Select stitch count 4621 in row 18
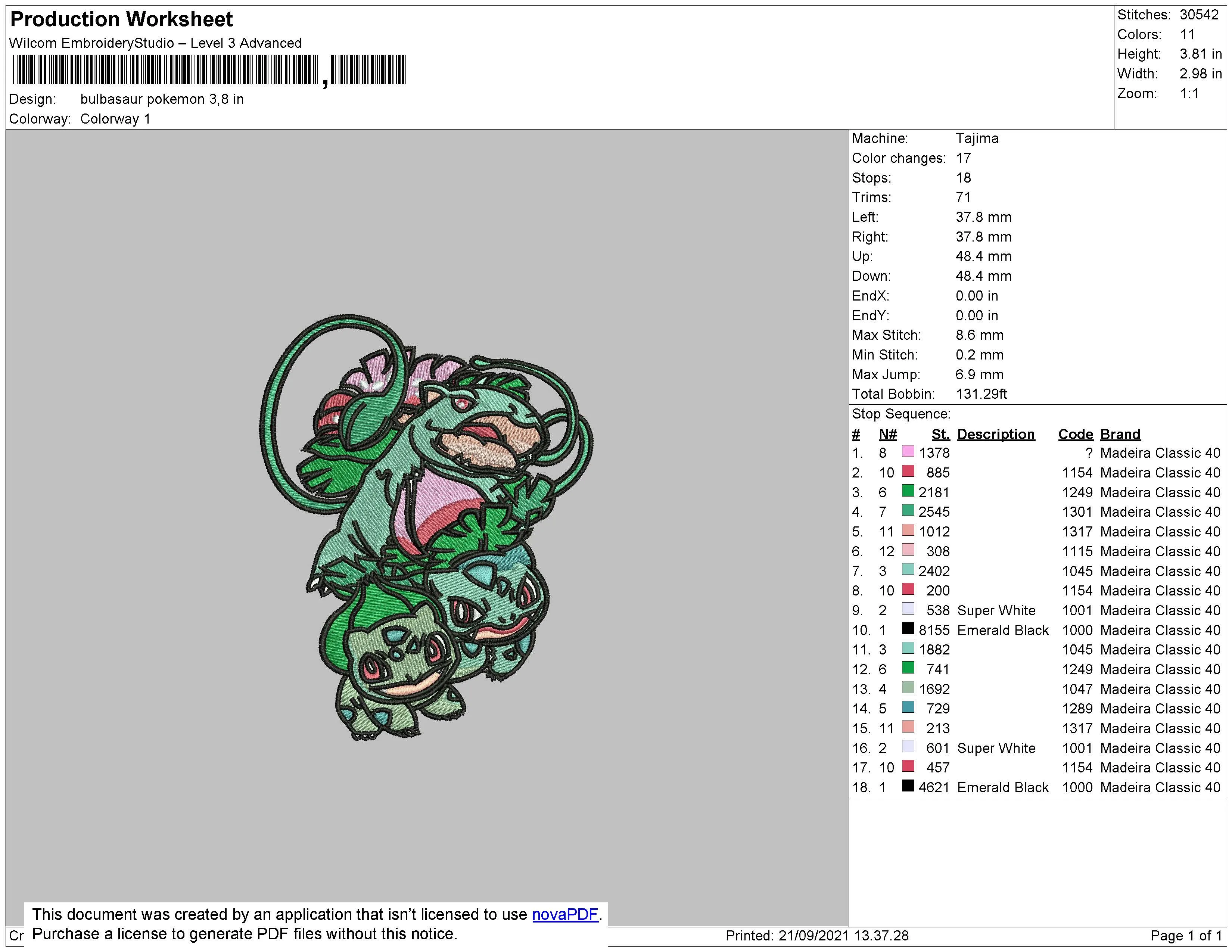Image resolution: width=1232 pixels, height=952 pixels. tap(934, 787)
